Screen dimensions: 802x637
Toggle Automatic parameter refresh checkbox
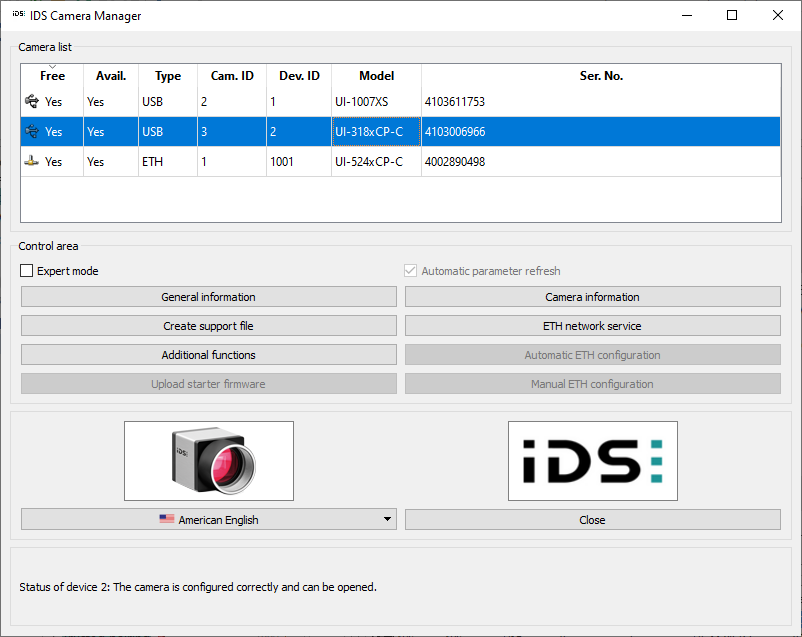pos(410,271)
